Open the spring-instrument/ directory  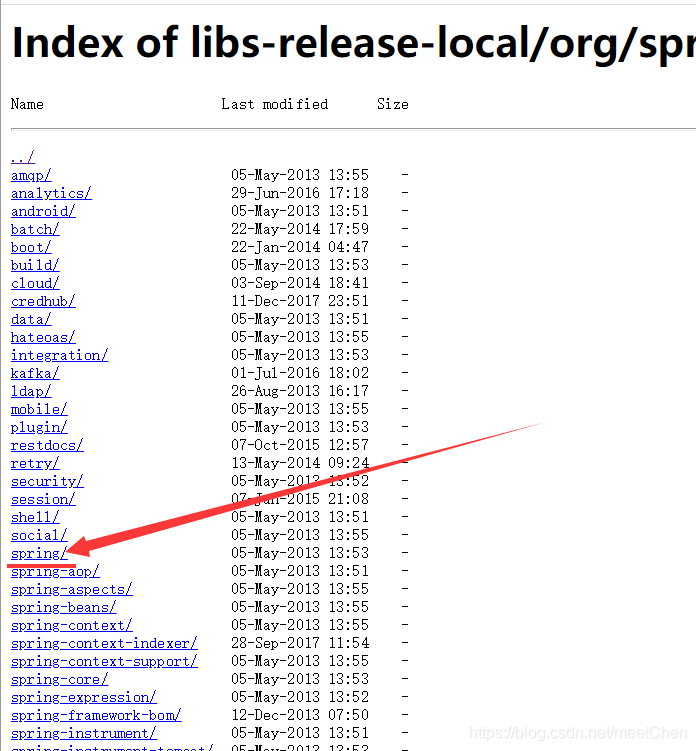pyautogui.click(x=83, y=733)
